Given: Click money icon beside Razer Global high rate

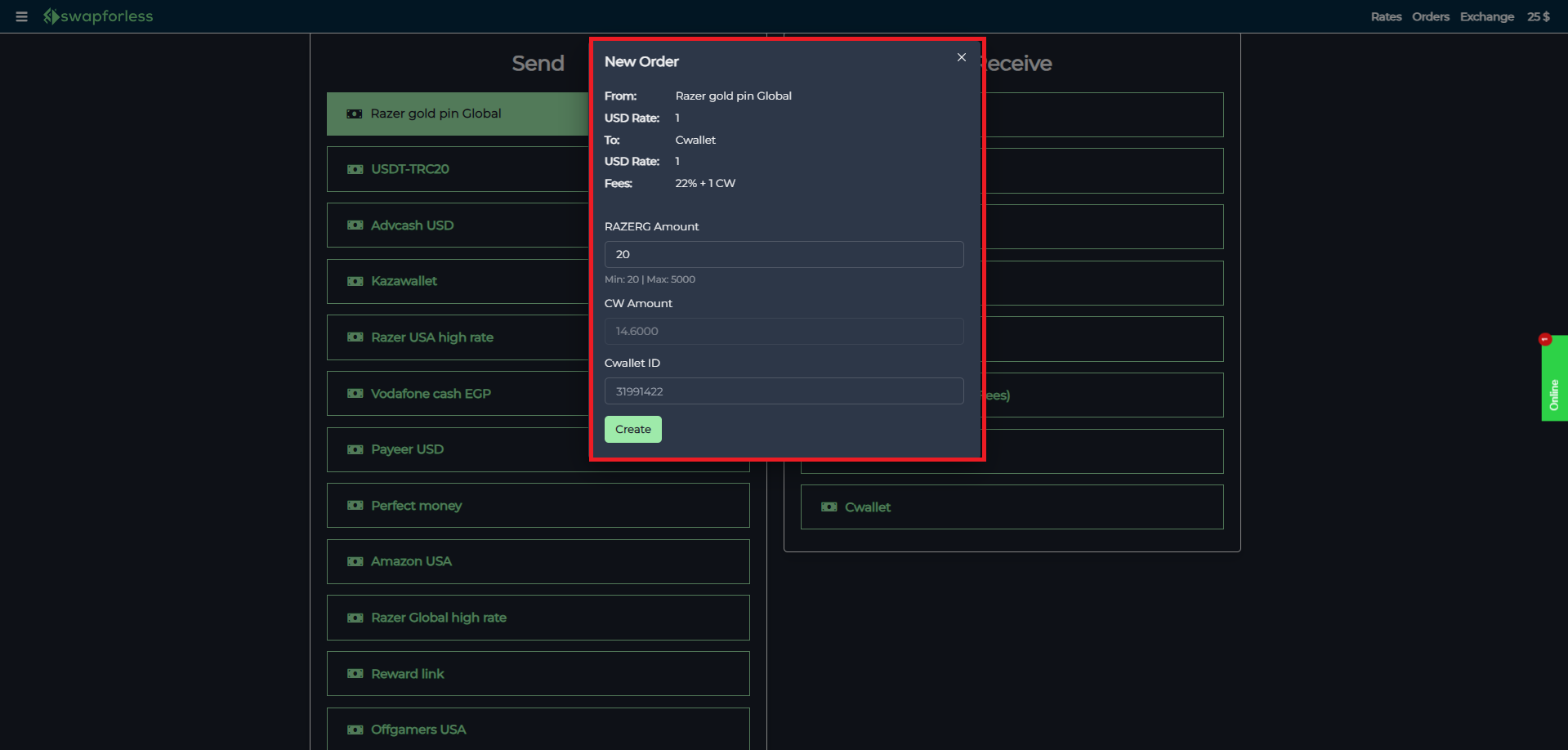Looking at the screenshot, I should [355, 618].
